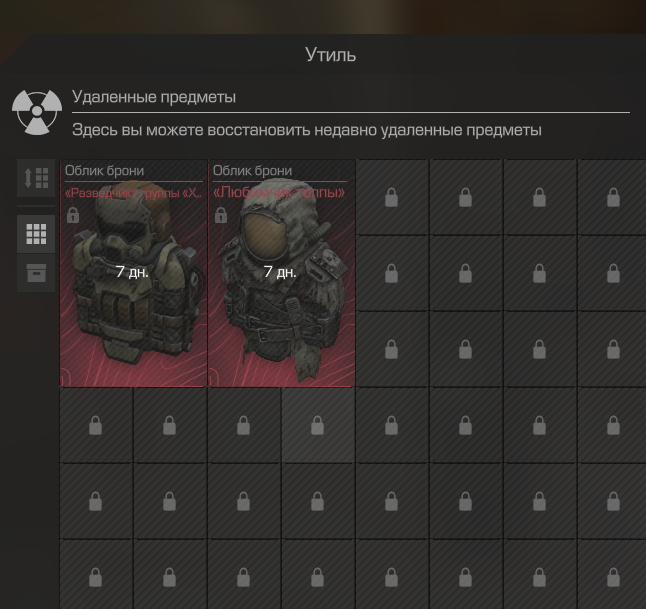The width and height of the screenshot is (646, 609).
Task: Click the Облик брони label on the first card
Action: tap(104, 171)
